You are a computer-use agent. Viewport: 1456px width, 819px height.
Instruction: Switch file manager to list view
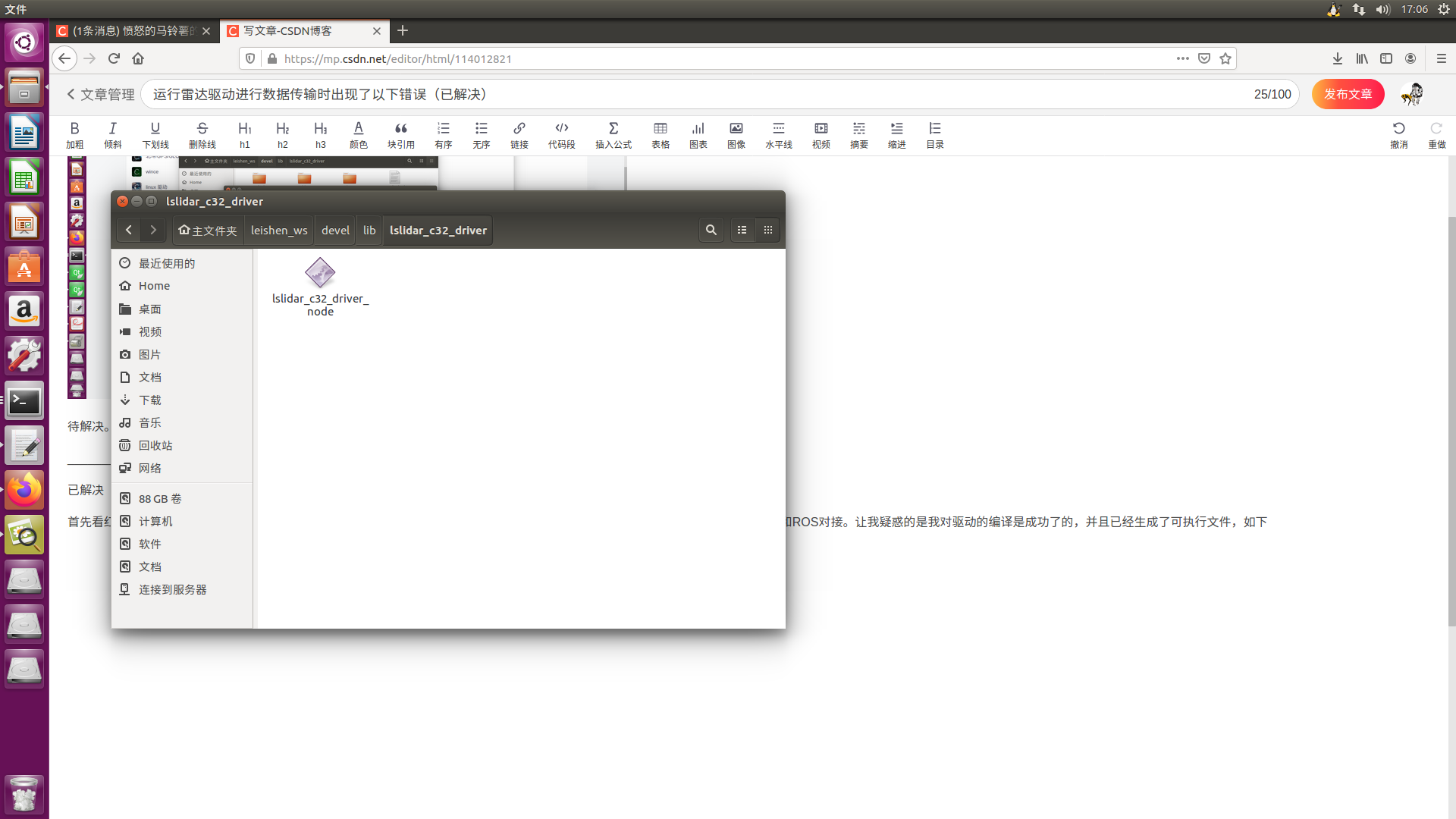742,230
